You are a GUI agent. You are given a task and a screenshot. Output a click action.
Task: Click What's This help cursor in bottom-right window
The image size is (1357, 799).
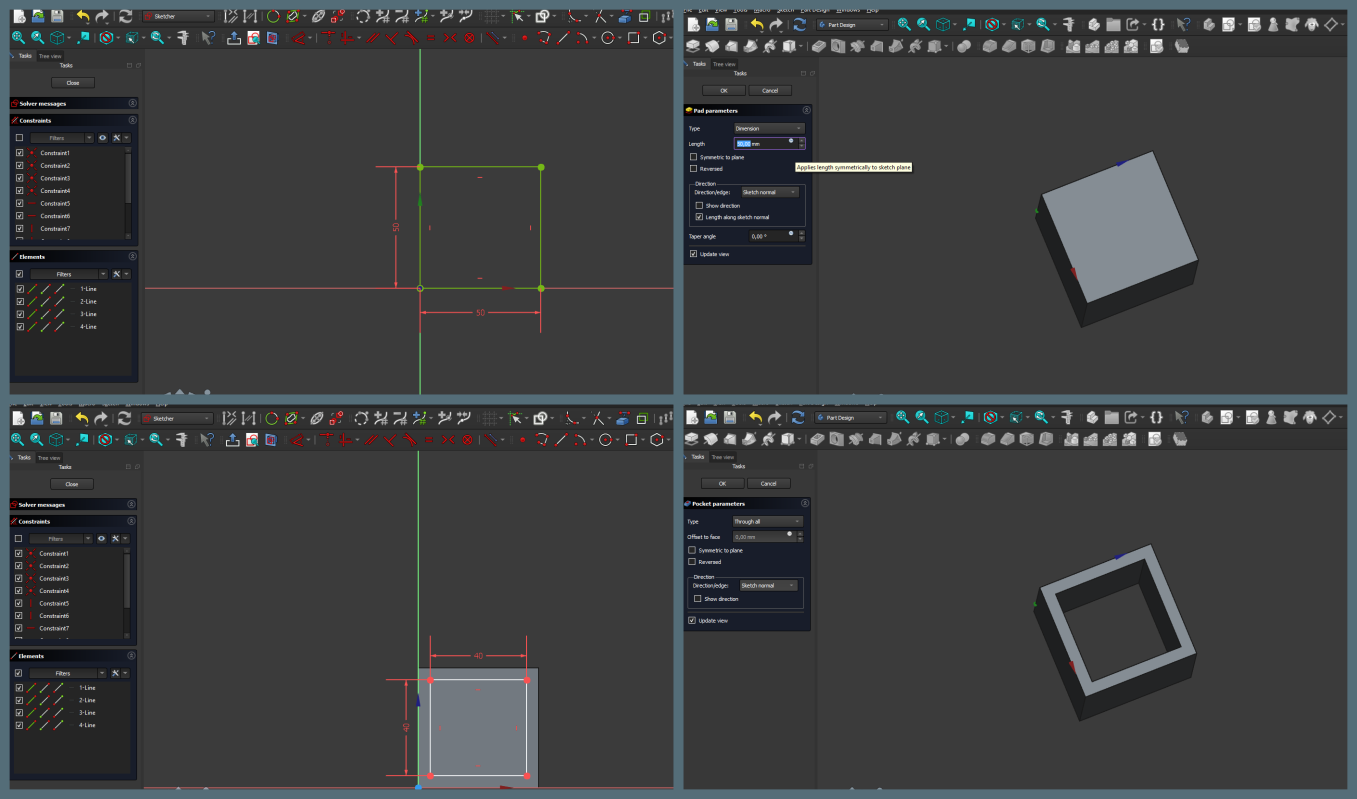(1183, 416)
